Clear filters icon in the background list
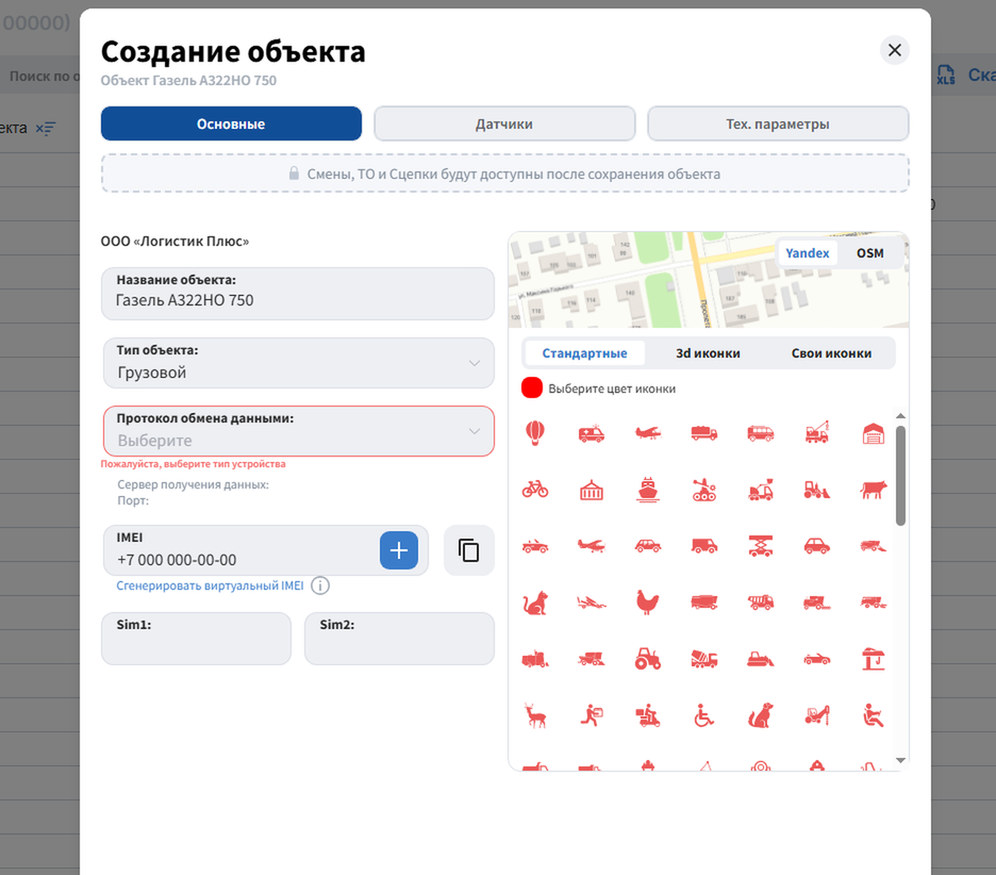The height and width of the screenshot is (875, 996). tap(45, 128)
